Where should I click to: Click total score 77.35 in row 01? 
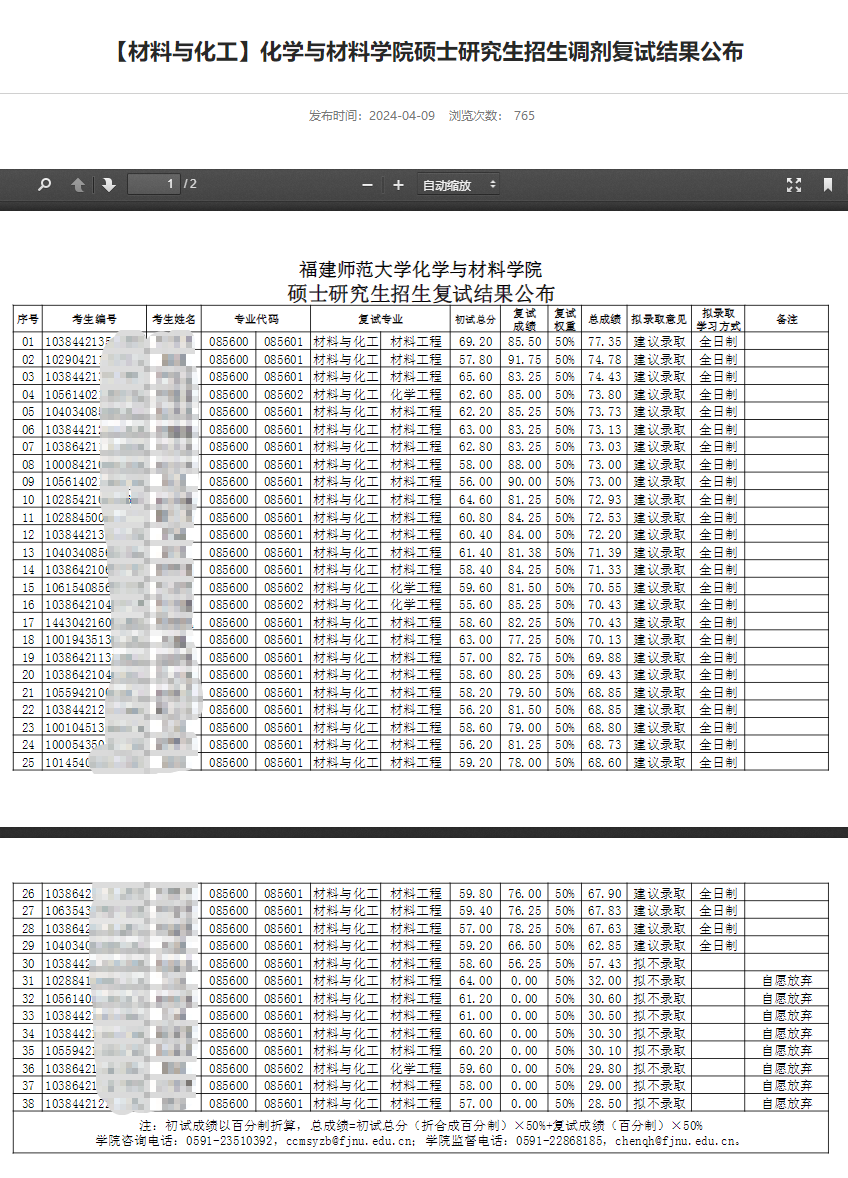tap(605, 342)
